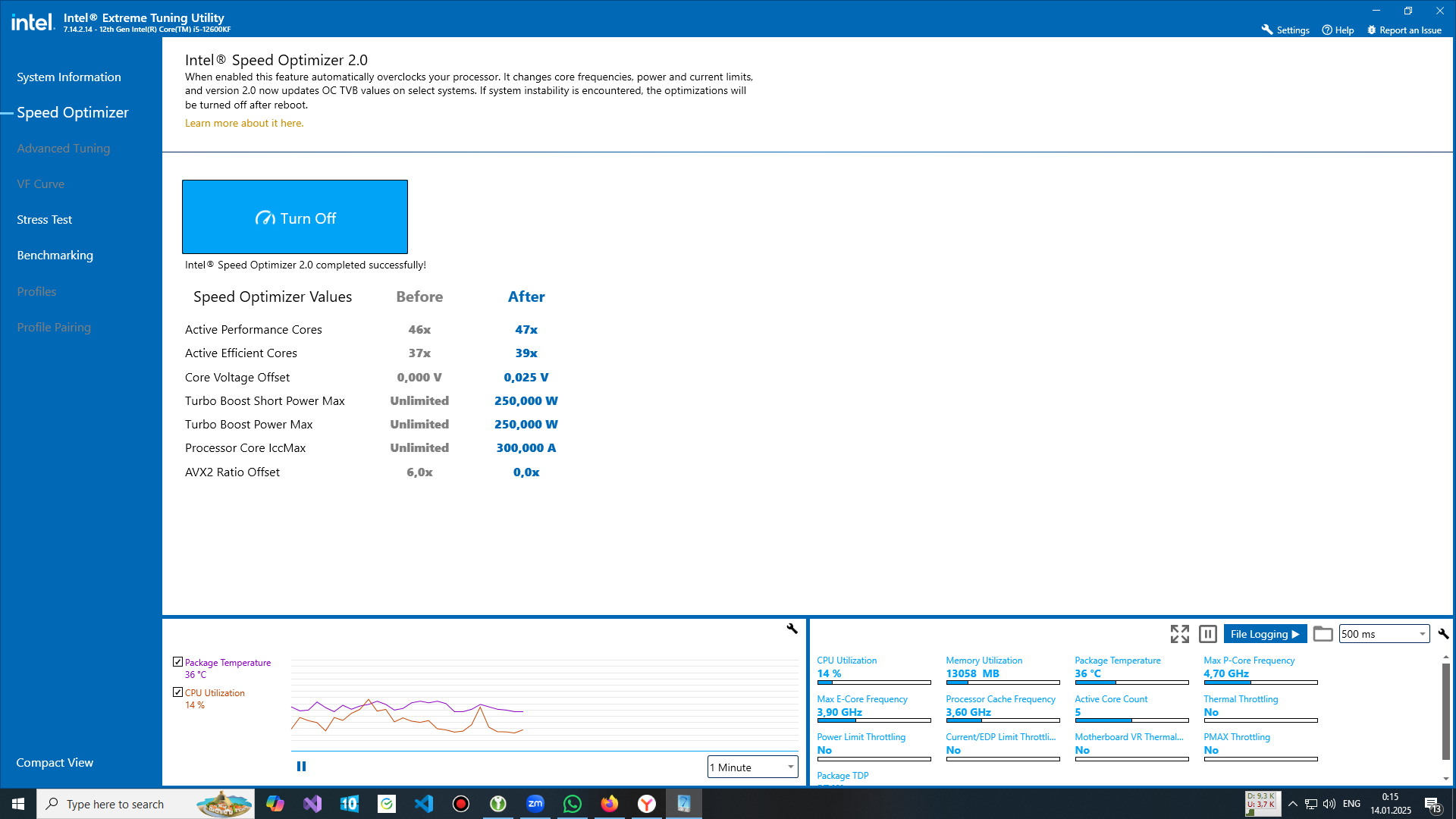Open the Stress Test section
1456x819 pixels.
click(45, 220)
